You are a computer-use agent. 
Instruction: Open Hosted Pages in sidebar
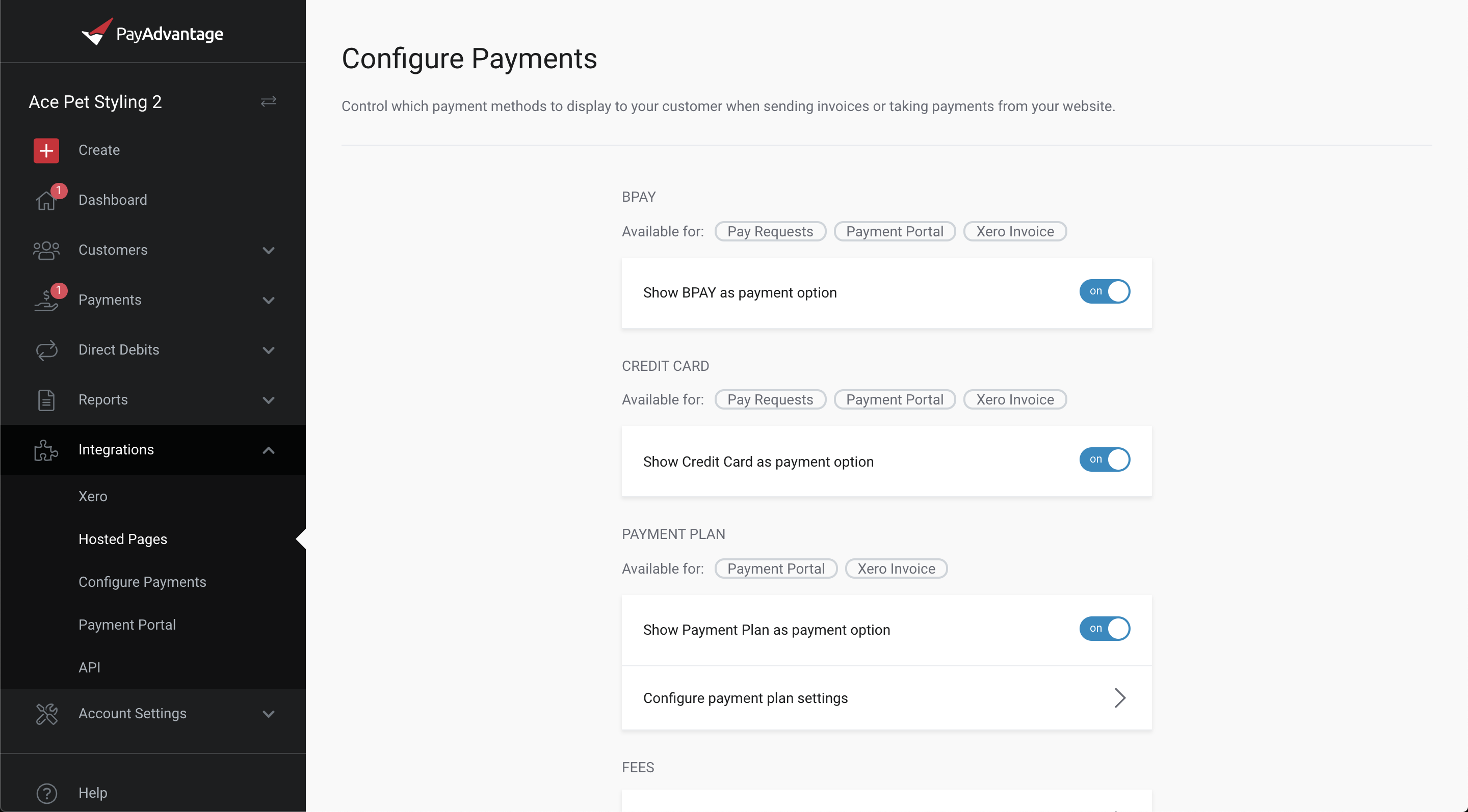[x=123, y=538]
